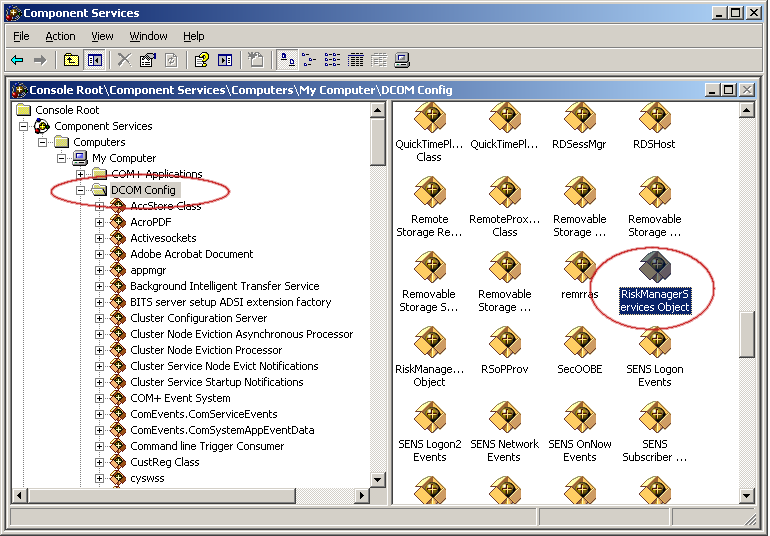
Task: Select Component Services in the tree
Action: 102,126
